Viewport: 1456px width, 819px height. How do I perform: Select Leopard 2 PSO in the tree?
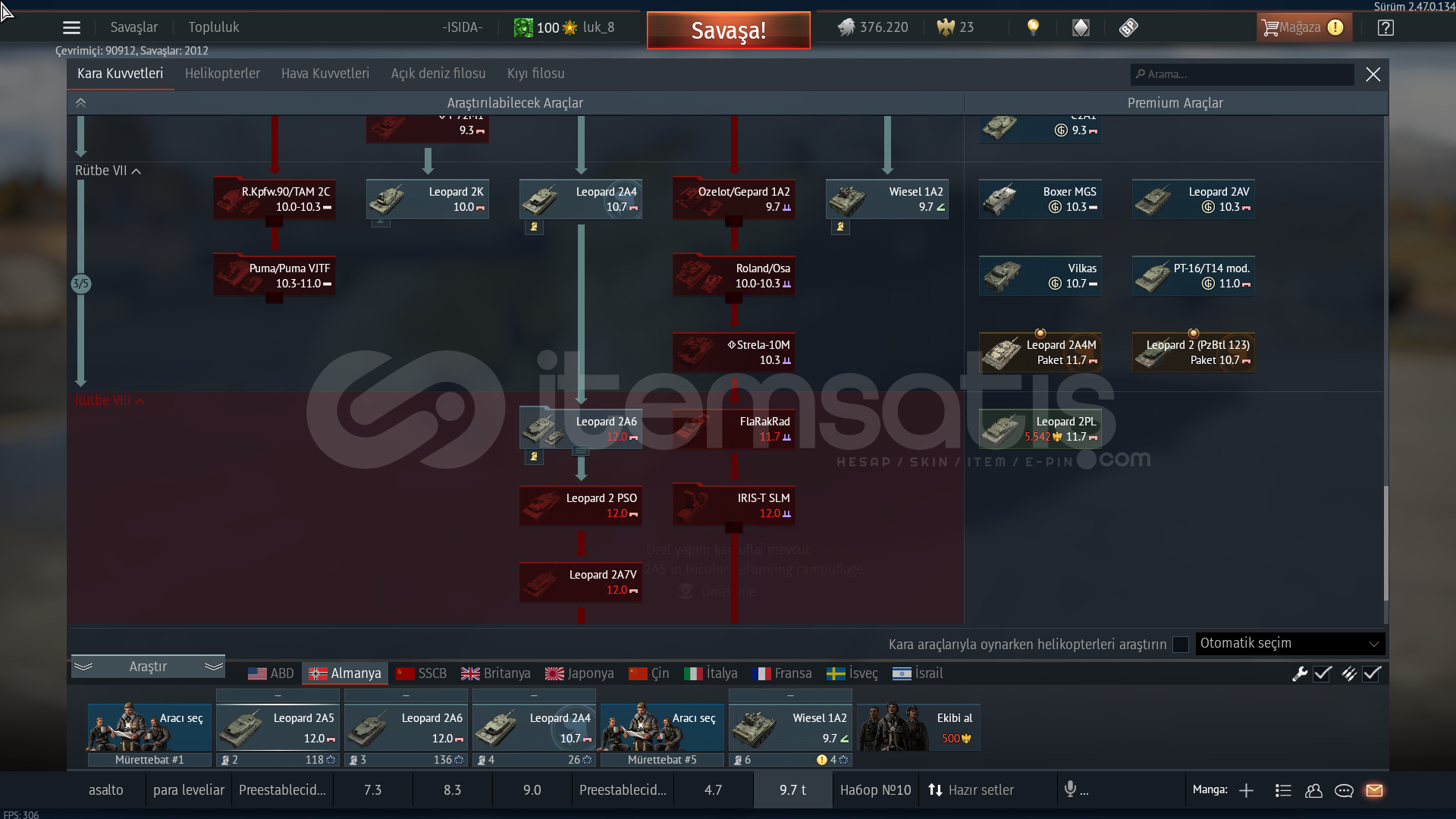(x=581, y=506)
